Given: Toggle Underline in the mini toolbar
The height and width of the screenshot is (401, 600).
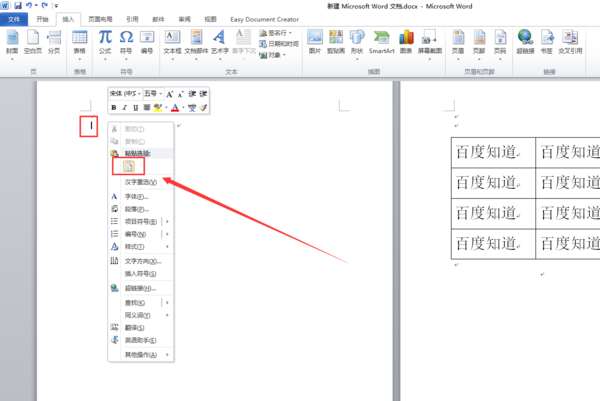Looking at the screenshot, I should pyautogui.click(x=135, y=108).
